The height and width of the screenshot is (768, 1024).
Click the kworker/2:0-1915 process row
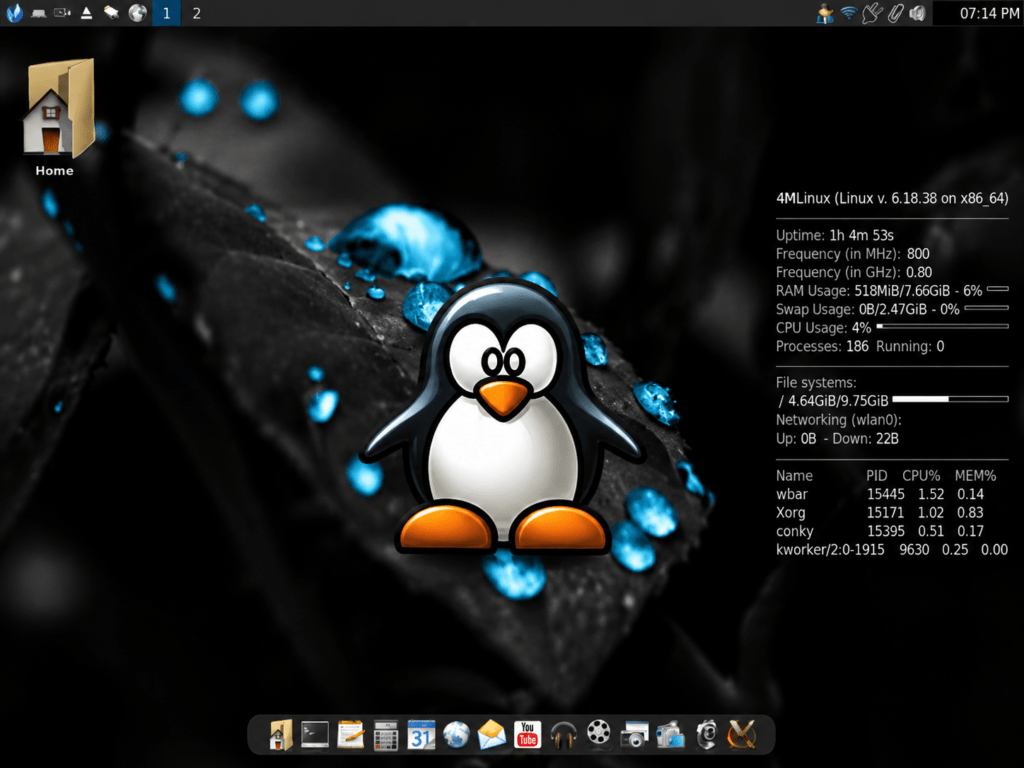pos(892,550)
